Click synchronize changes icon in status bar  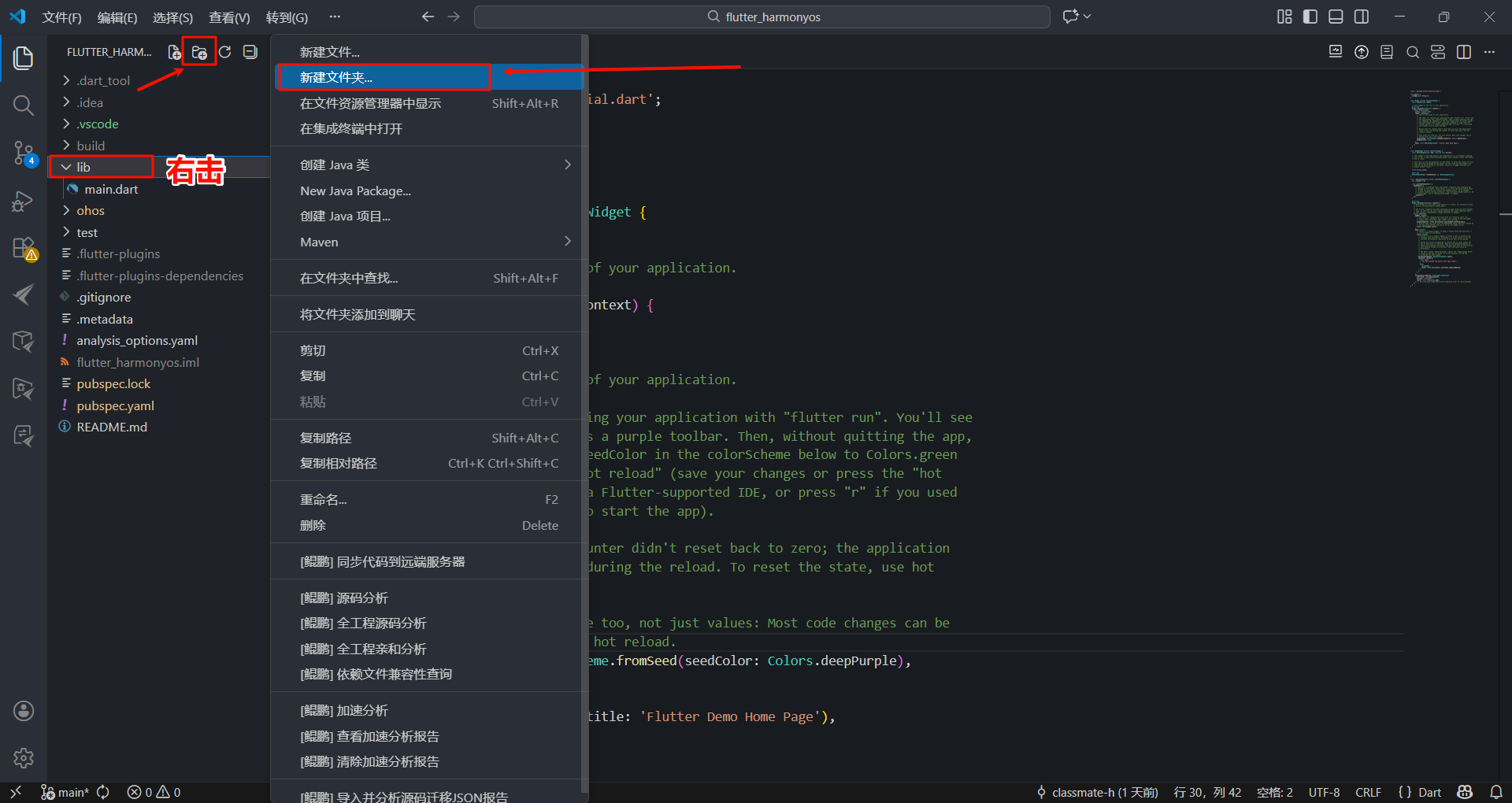coord(103,792)
